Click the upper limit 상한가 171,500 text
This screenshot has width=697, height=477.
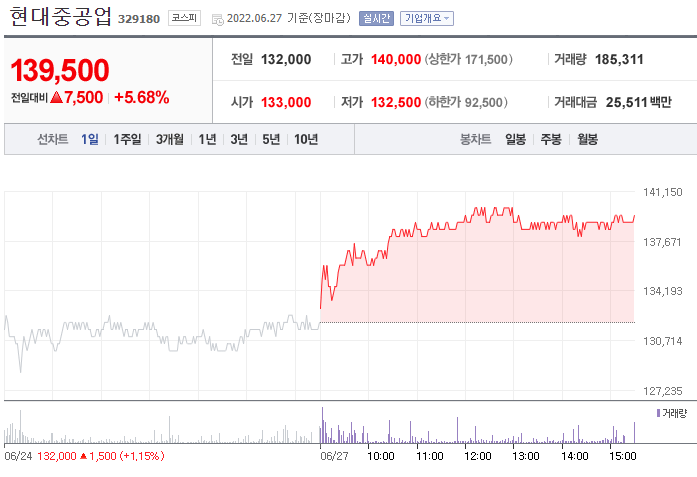[x=469, y=60]
